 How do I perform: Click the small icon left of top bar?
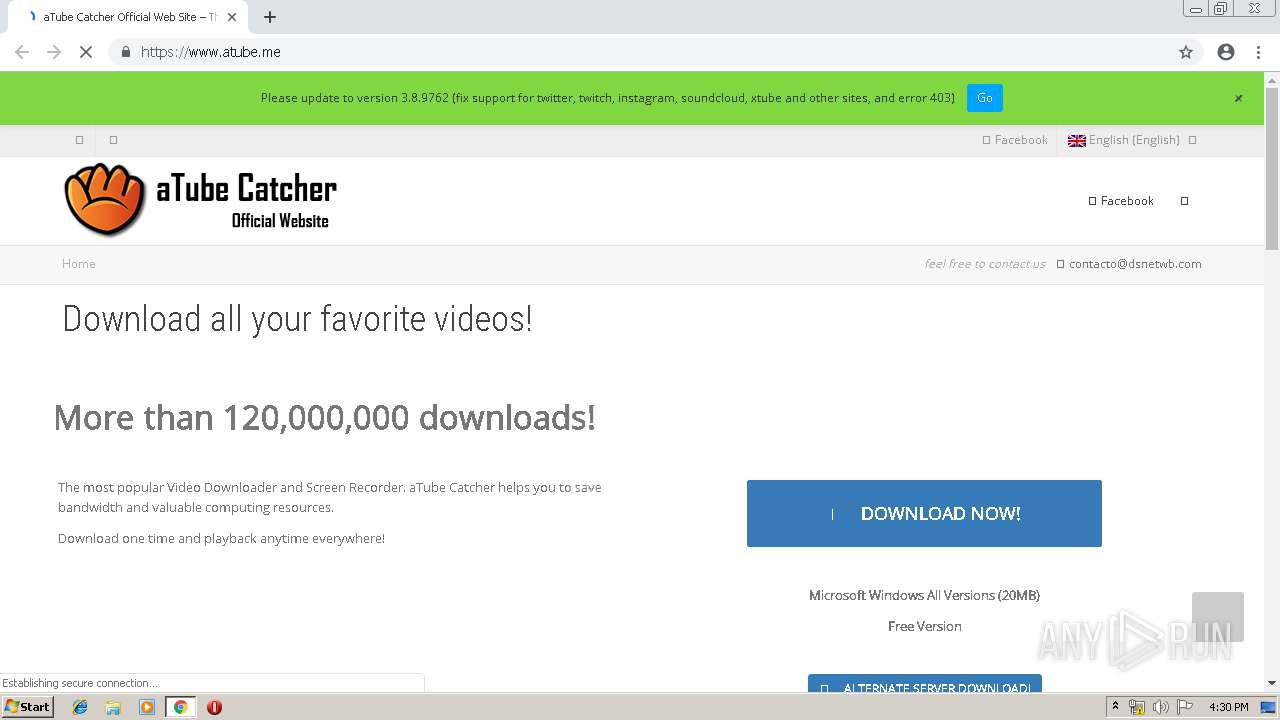tap(79, 140)
